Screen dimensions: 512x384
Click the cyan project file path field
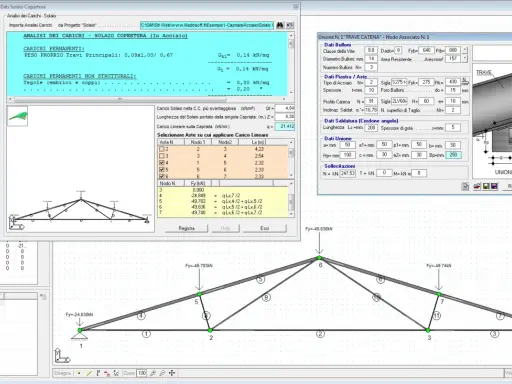[207, 25]
